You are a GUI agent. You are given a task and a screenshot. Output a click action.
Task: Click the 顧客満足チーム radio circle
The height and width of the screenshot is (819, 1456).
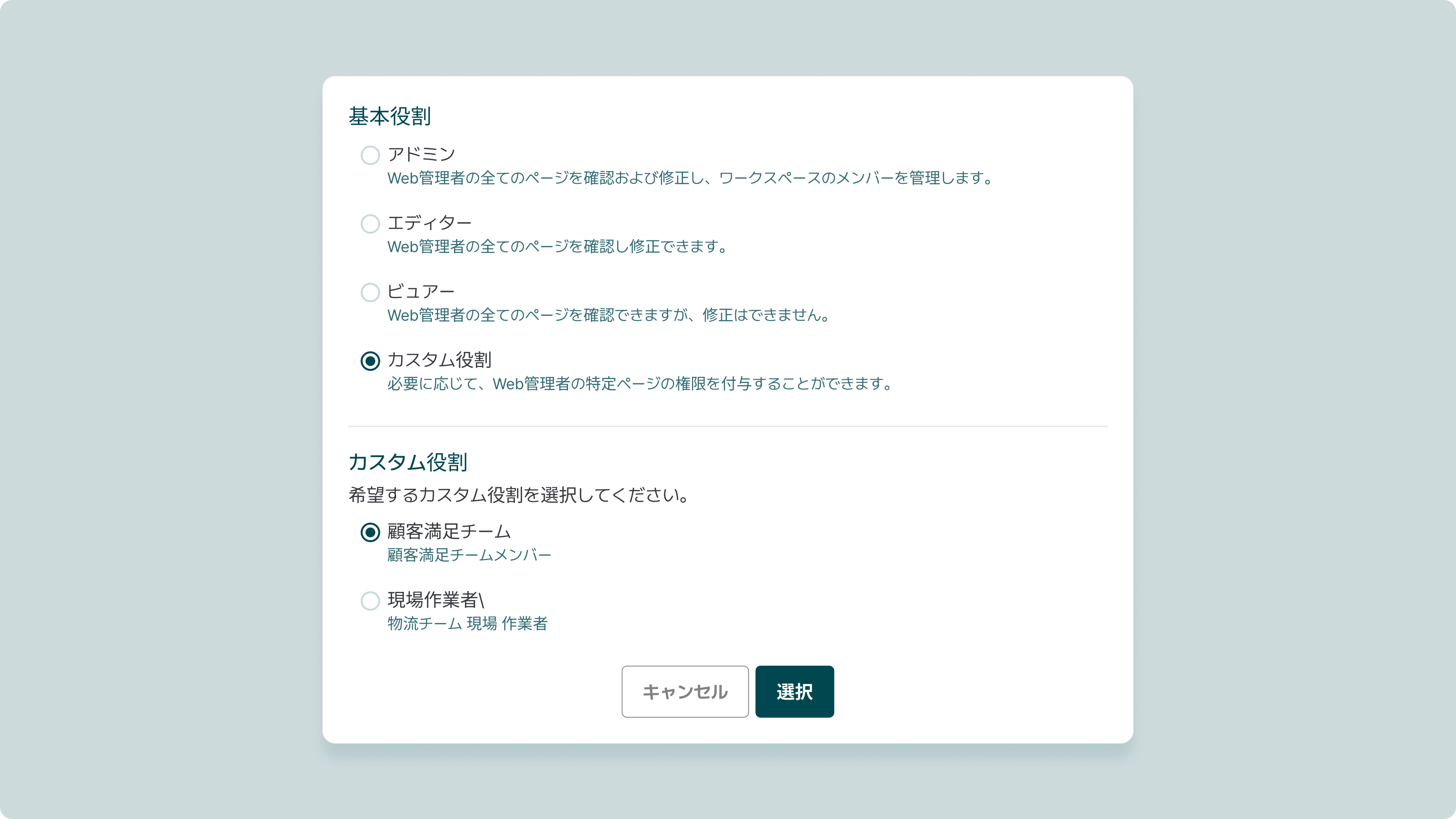pos(370,532)
